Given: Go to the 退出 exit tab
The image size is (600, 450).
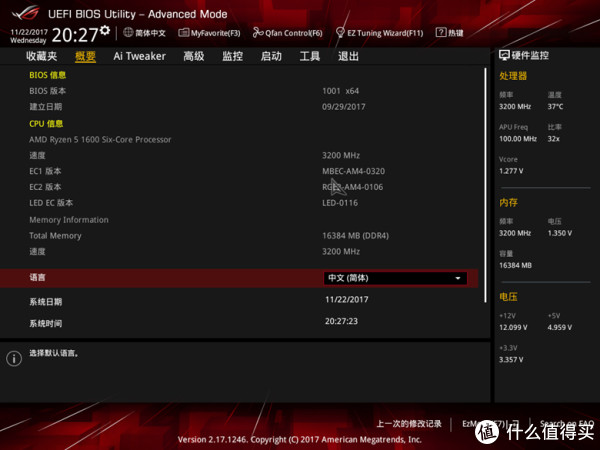Looking at the screenshot, I should 348,56.
